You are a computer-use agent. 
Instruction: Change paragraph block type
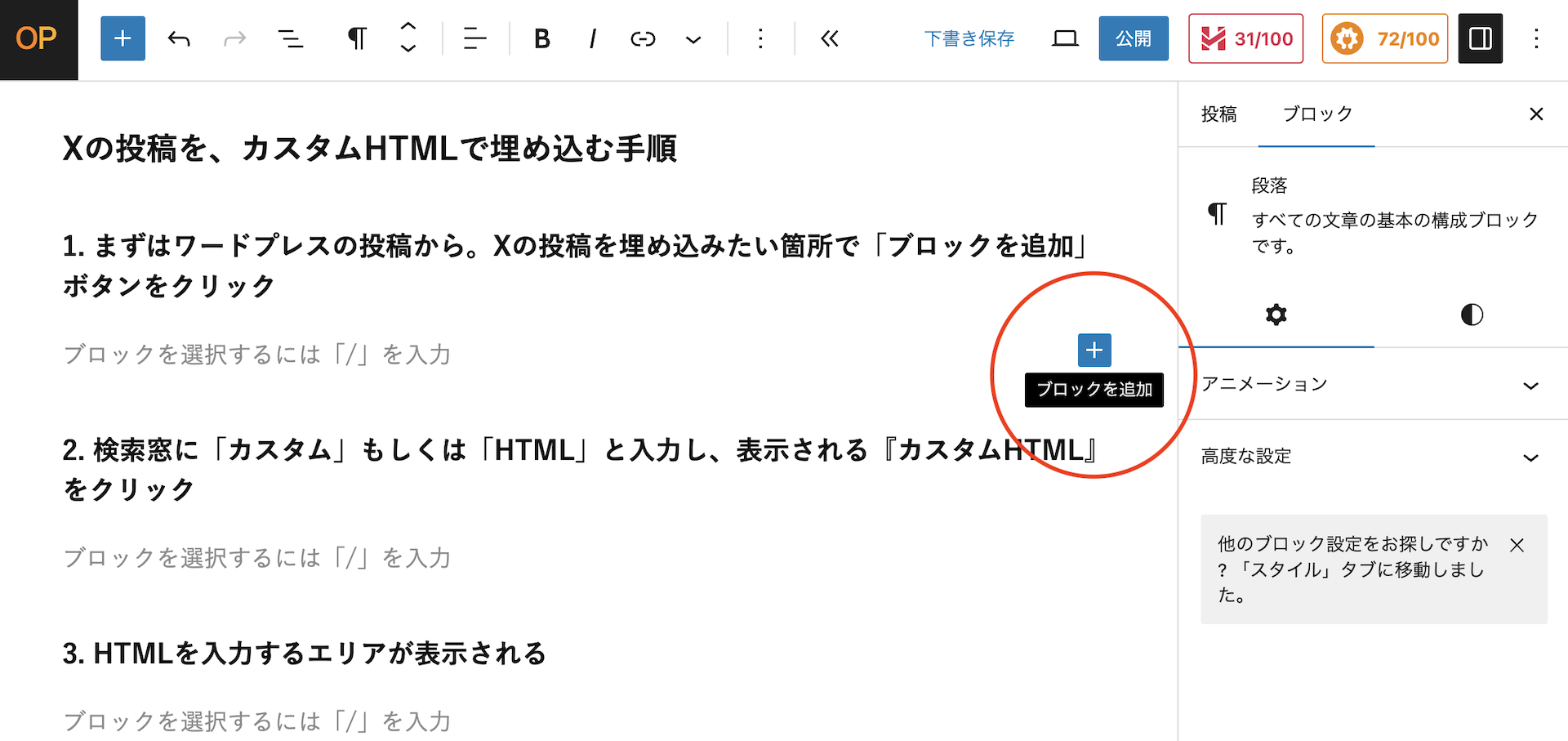[357, 38]
